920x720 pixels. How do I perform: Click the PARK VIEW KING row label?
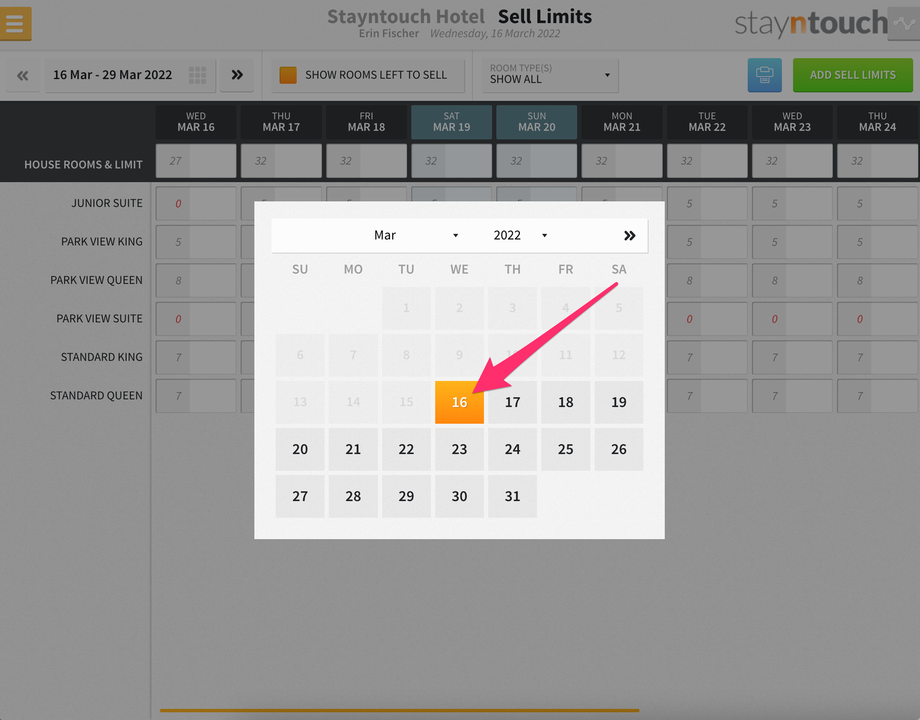tap(102, 242)
